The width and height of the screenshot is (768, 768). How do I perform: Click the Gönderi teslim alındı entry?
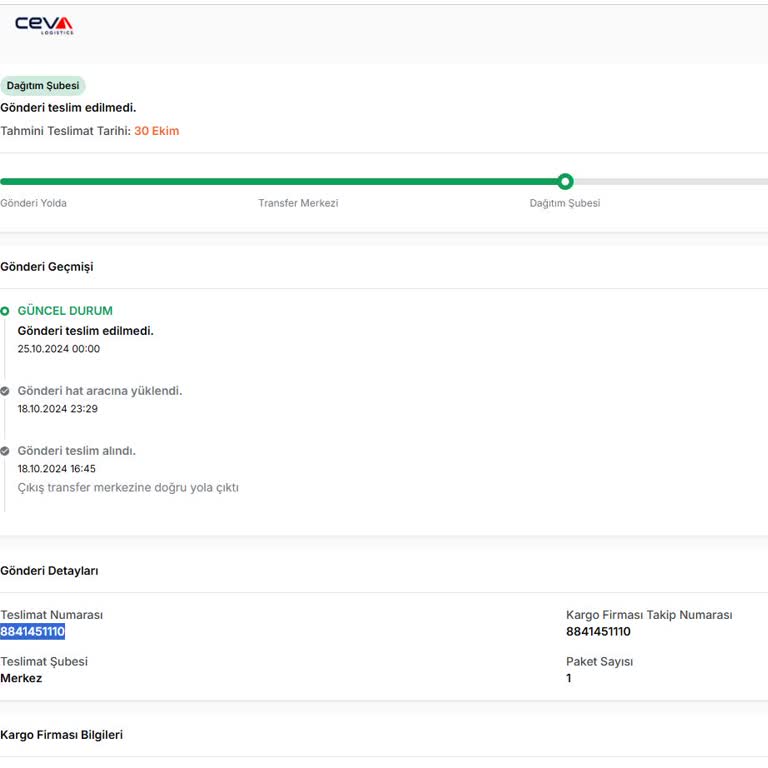pos(77,451)
